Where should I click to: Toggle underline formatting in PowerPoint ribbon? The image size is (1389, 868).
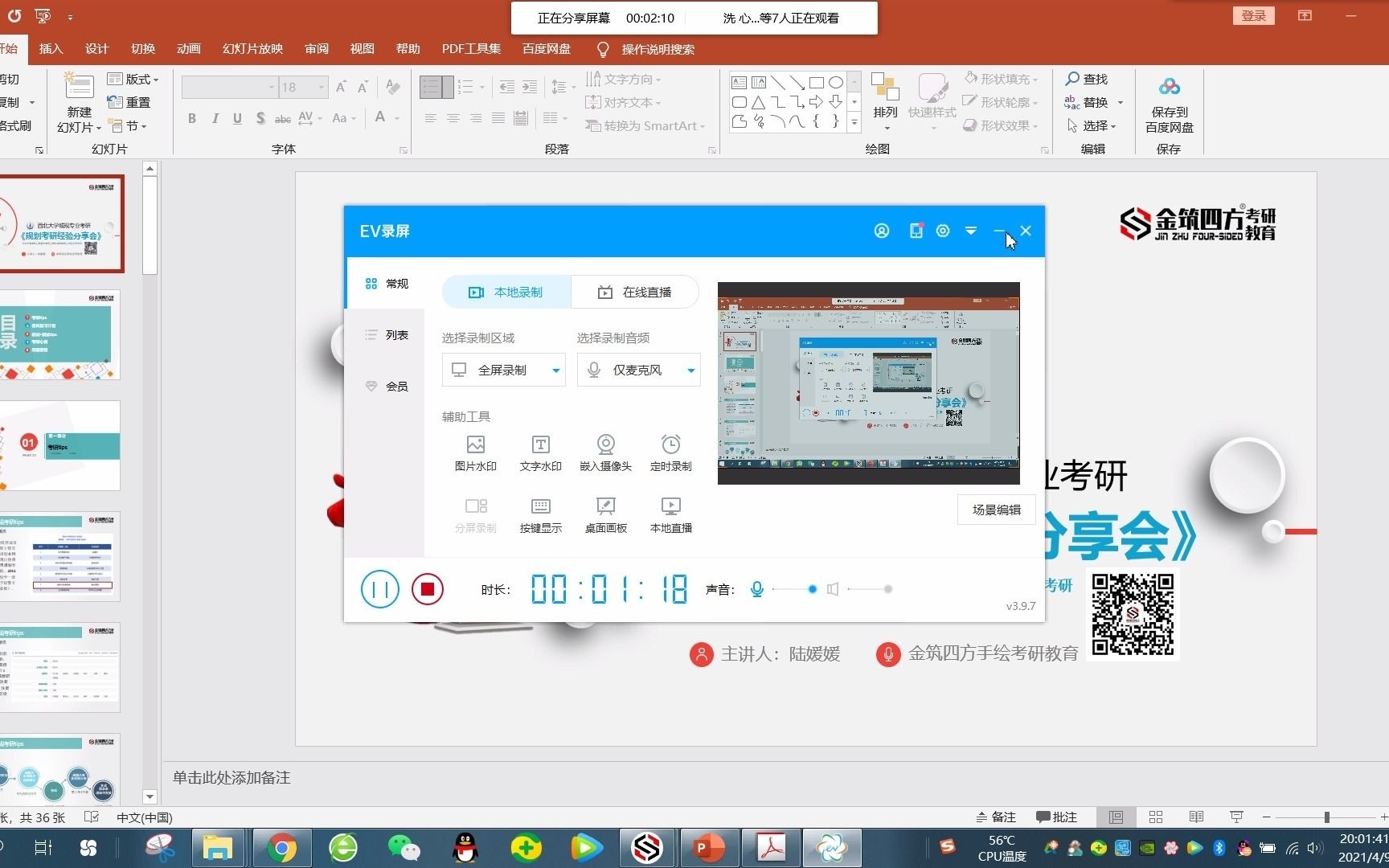pyautogui.click(x=237, y=118)
